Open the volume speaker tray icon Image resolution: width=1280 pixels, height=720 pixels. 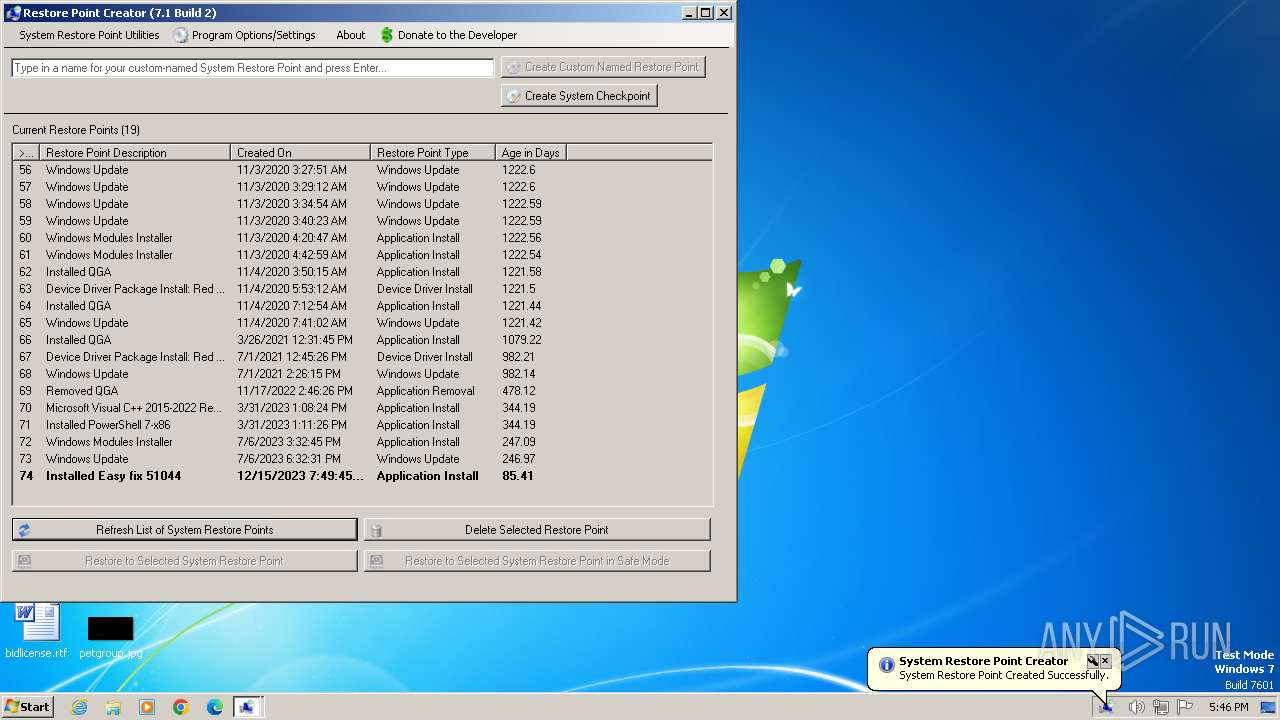tap(1136, 707)
